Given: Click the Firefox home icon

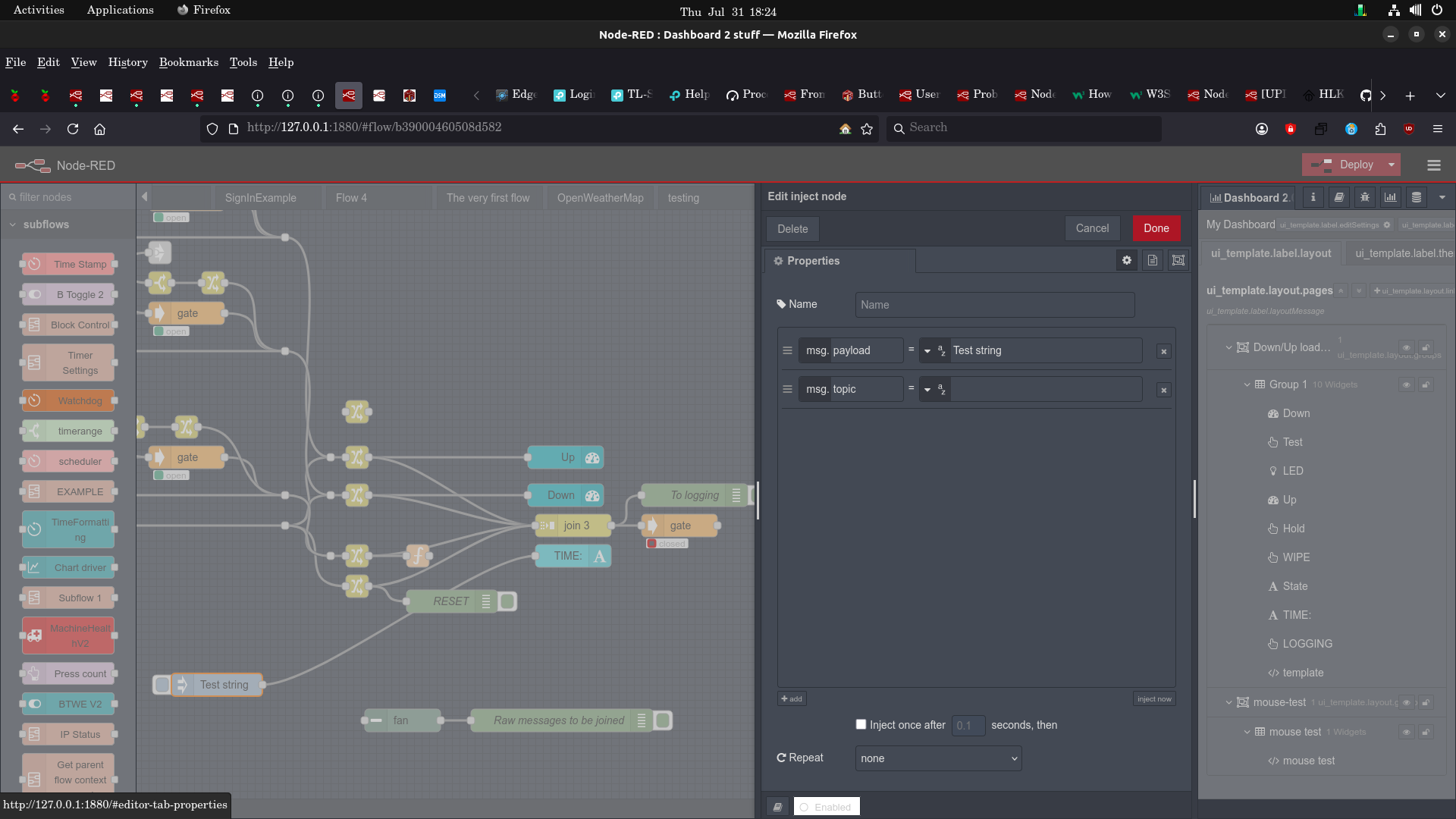Looking at the screenshot, I should (x=99, y=129).
